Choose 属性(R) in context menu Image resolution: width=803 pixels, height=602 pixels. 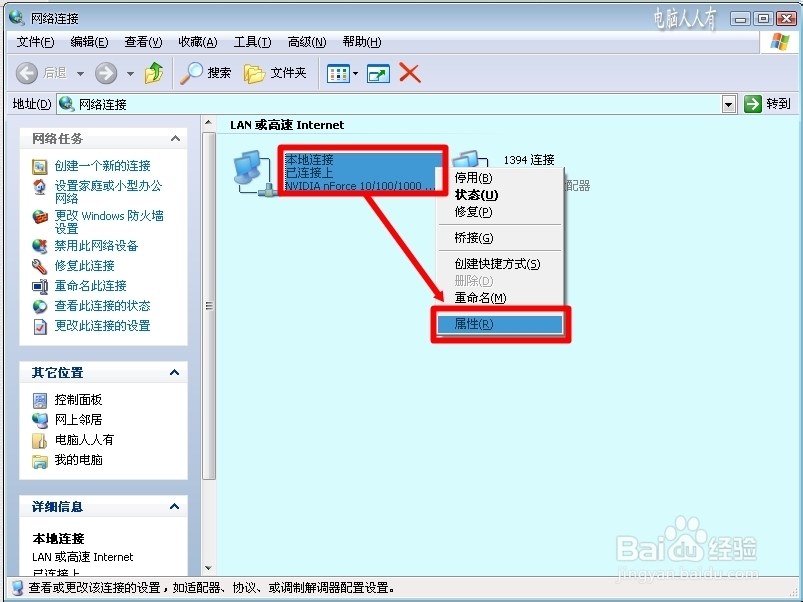500,324
